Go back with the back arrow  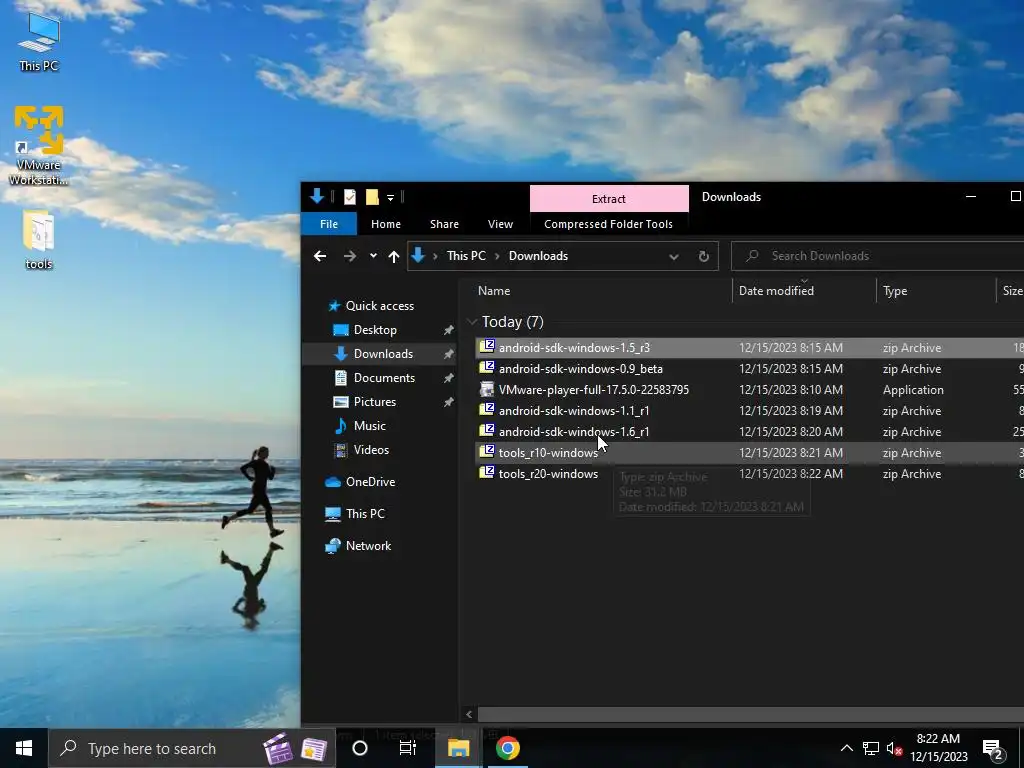(320, 256)
